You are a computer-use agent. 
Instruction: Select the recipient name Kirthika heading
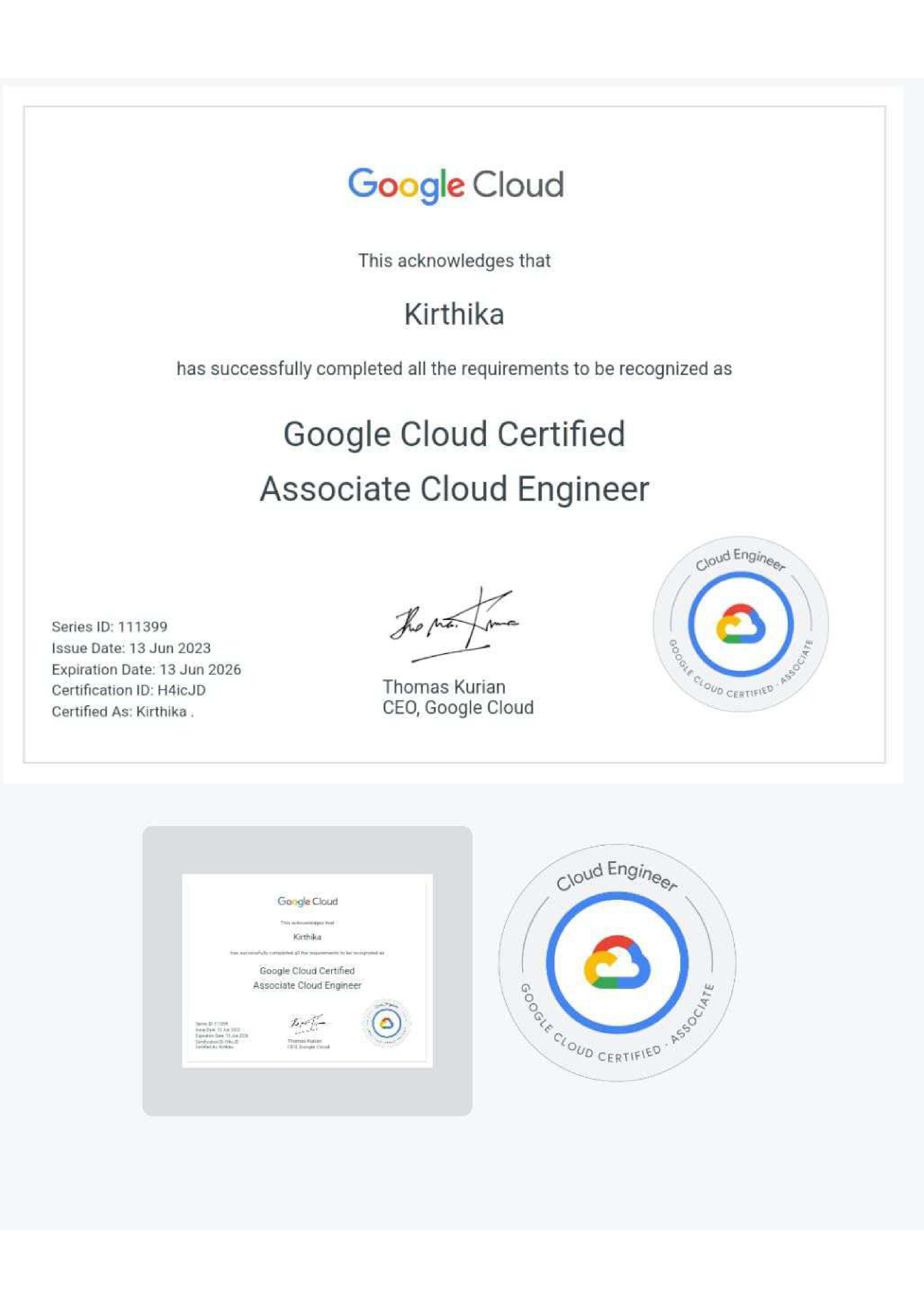point(454,315)
